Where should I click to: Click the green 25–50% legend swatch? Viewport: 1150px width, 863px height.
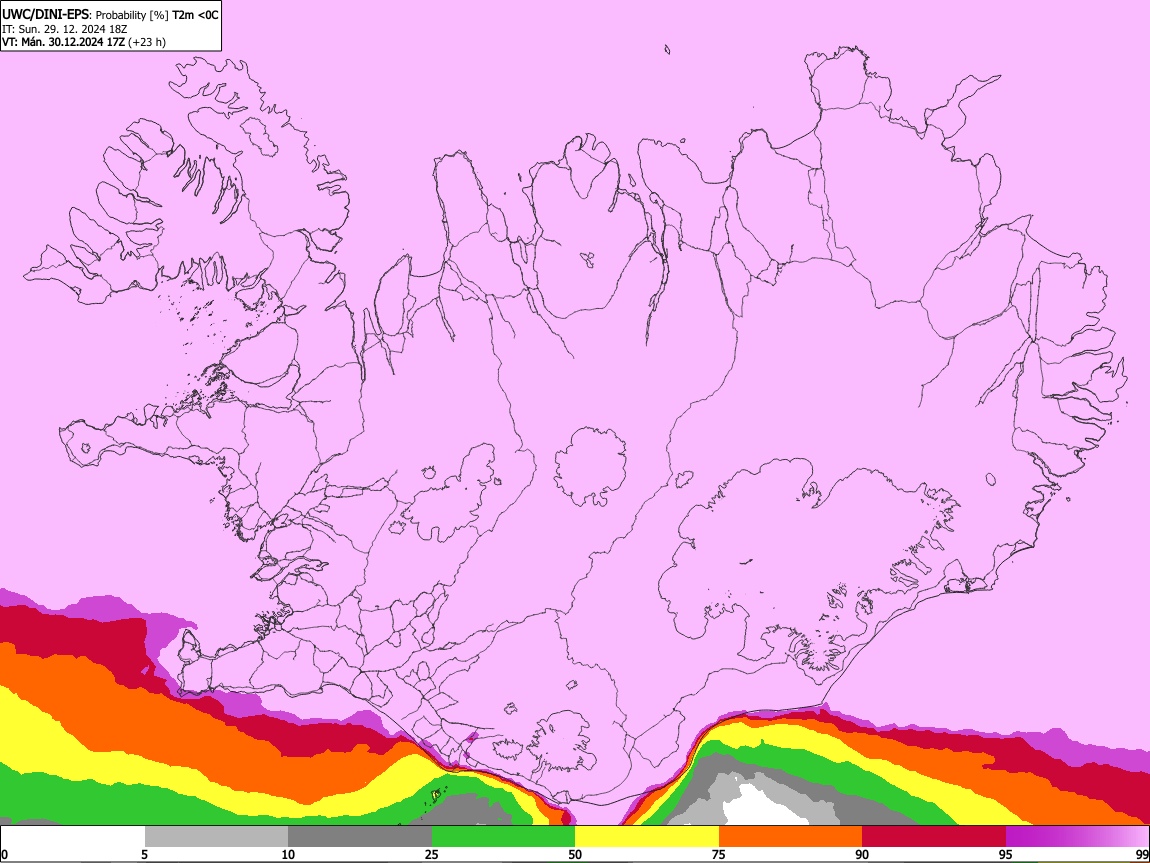[503, 837]
